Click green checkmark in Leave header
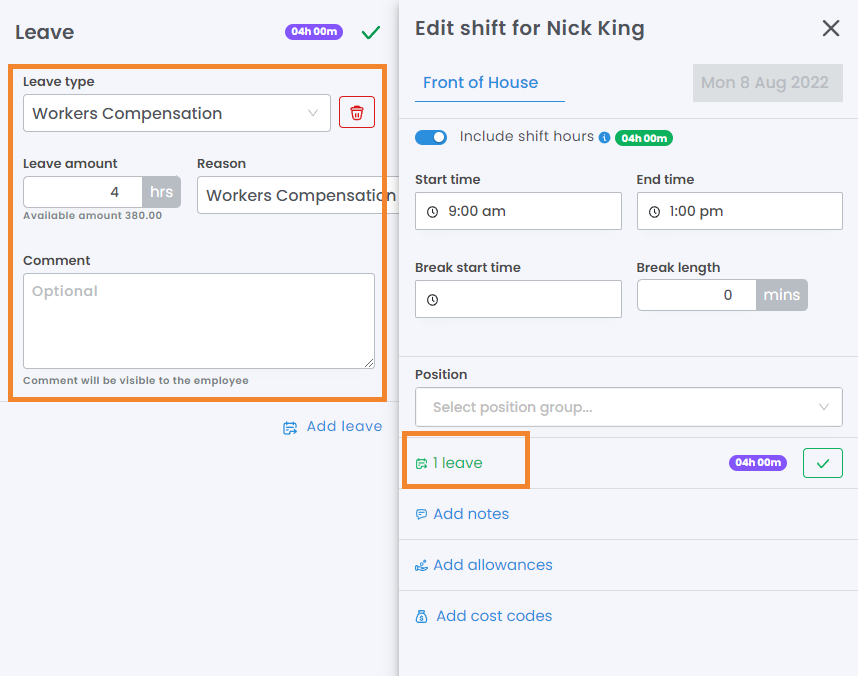858x676 pixels. pyautogui.click(x=371, y=32)
